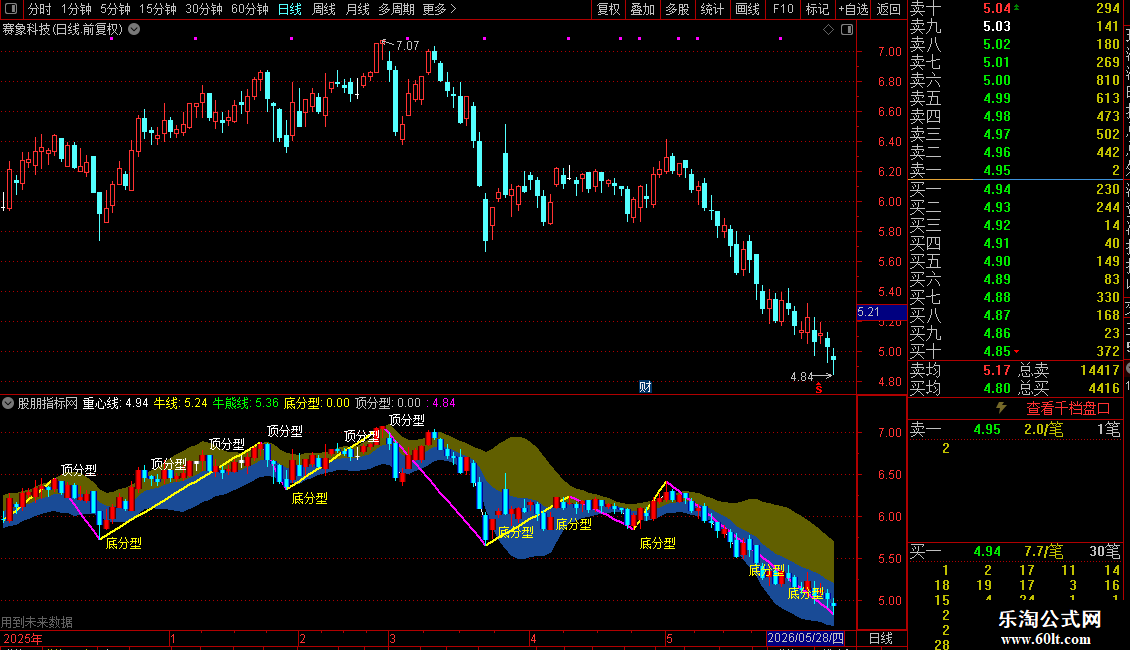
Task: Select the 买五 price 4.90
Action: 997,262
